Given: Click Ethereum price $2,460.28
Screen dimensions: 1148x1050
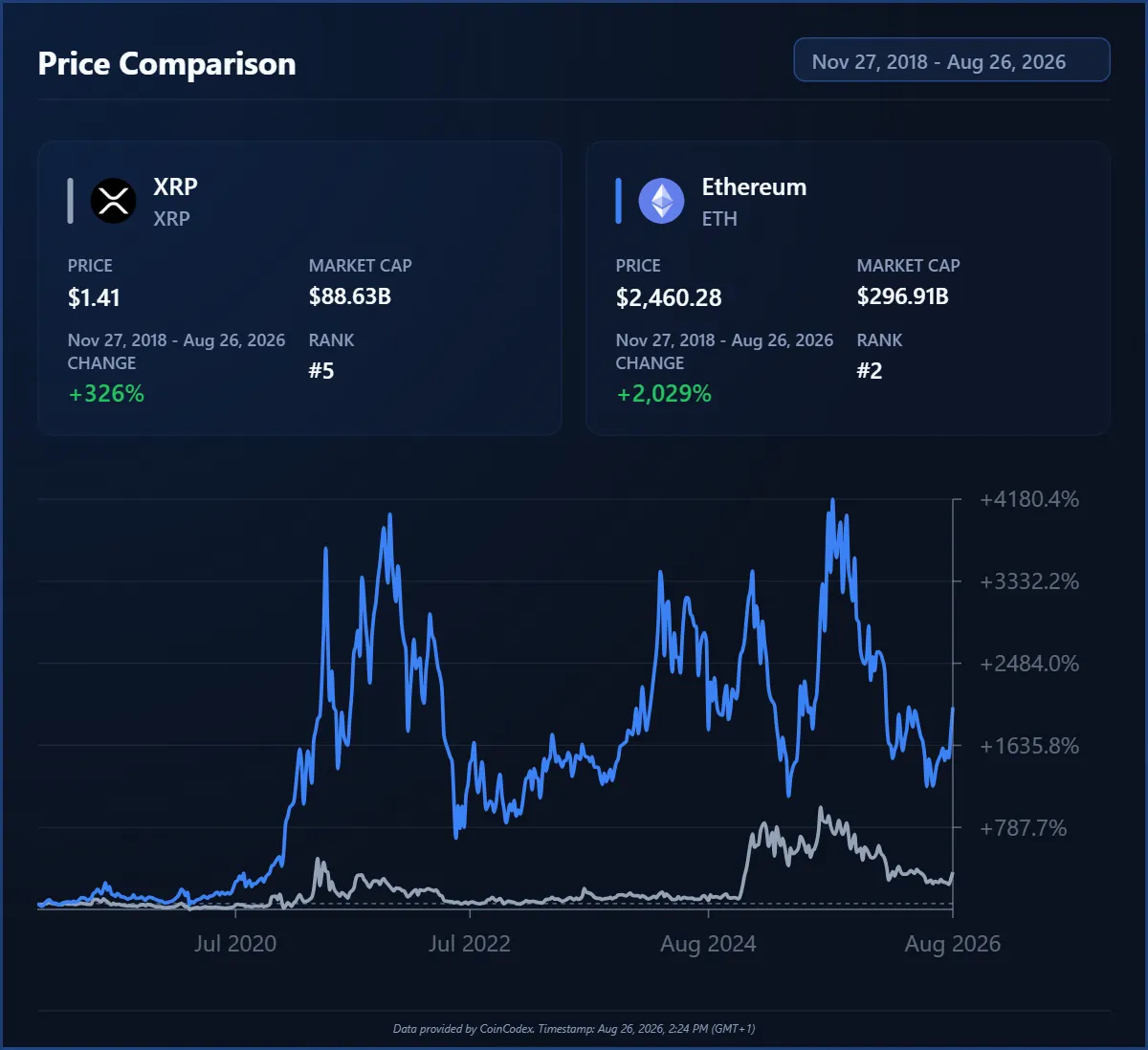Looking at the screenshot, I should (x=669, y=297).
